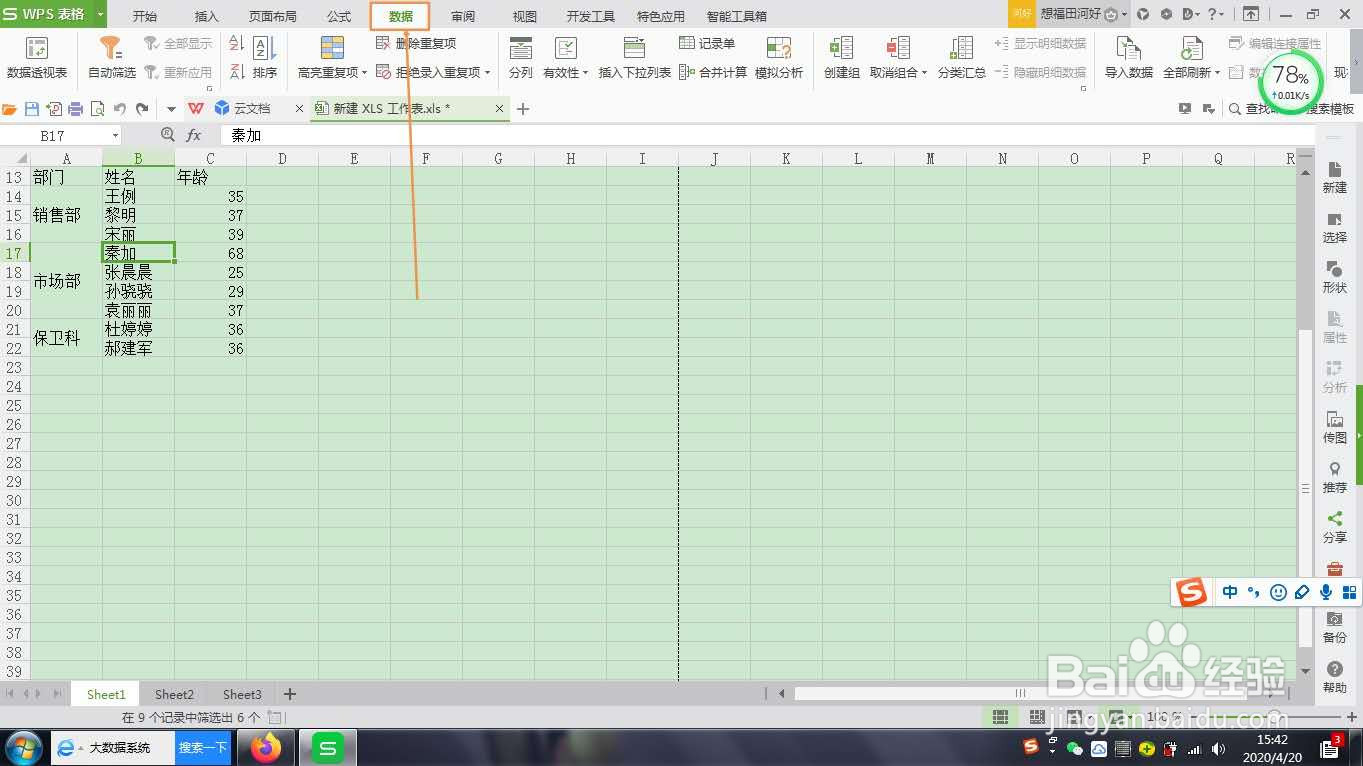Open 形状 in the right sidebar

[1335, 278]
